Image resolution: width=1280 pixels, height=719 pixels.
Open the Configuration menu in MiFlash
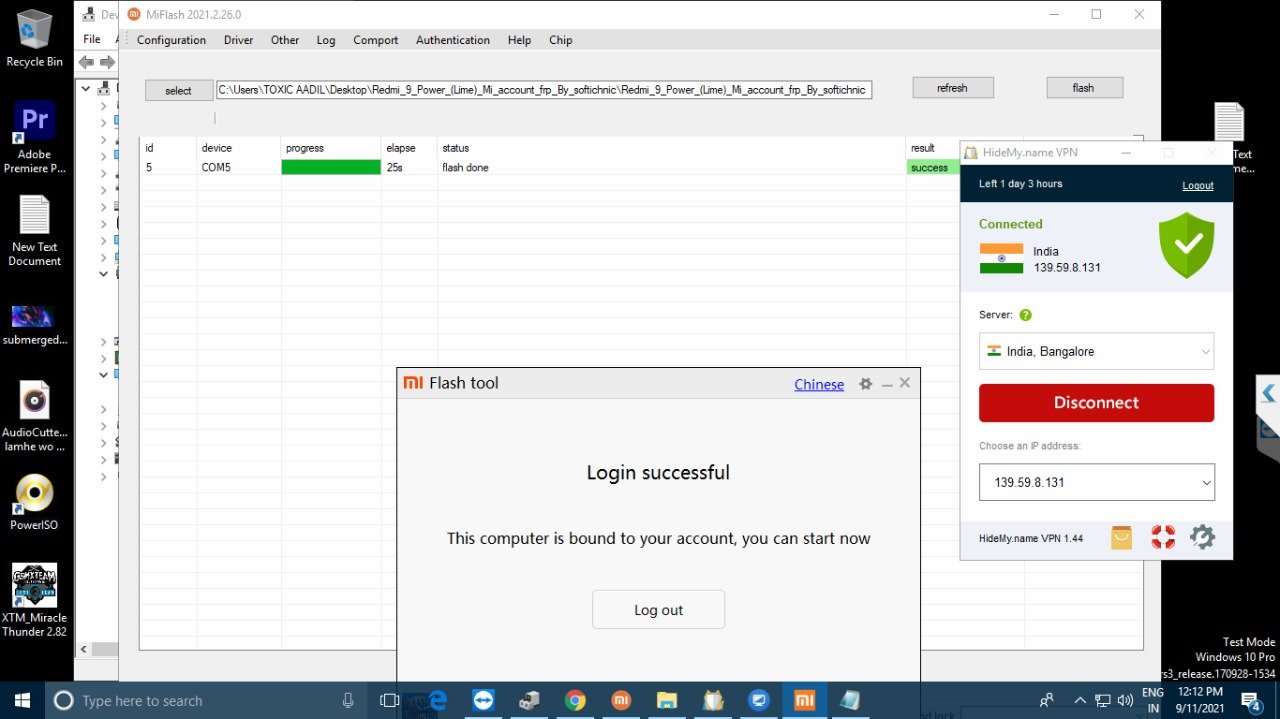(171, 40)
